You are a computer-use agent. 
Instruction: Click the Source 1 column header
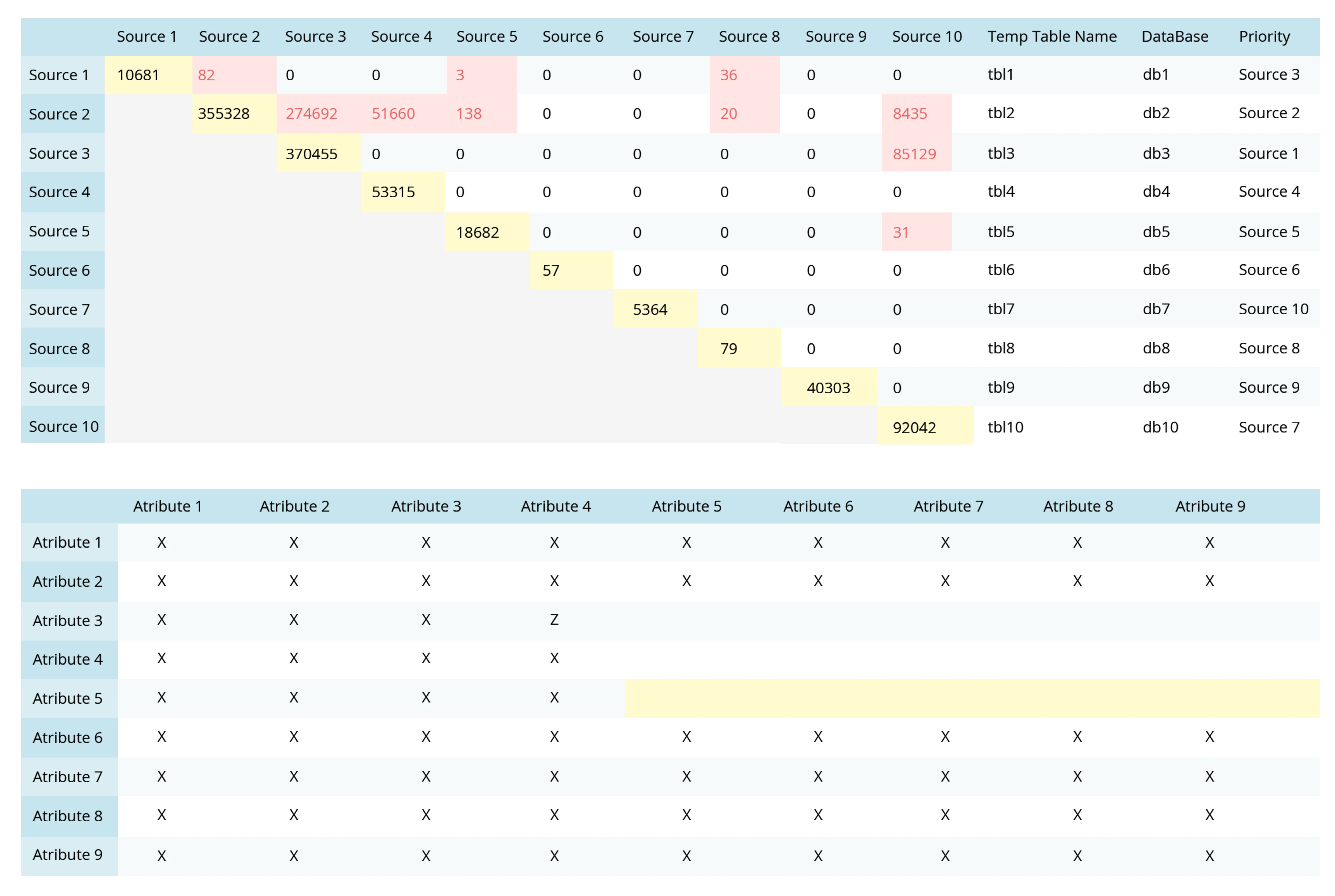pos(147,37)
